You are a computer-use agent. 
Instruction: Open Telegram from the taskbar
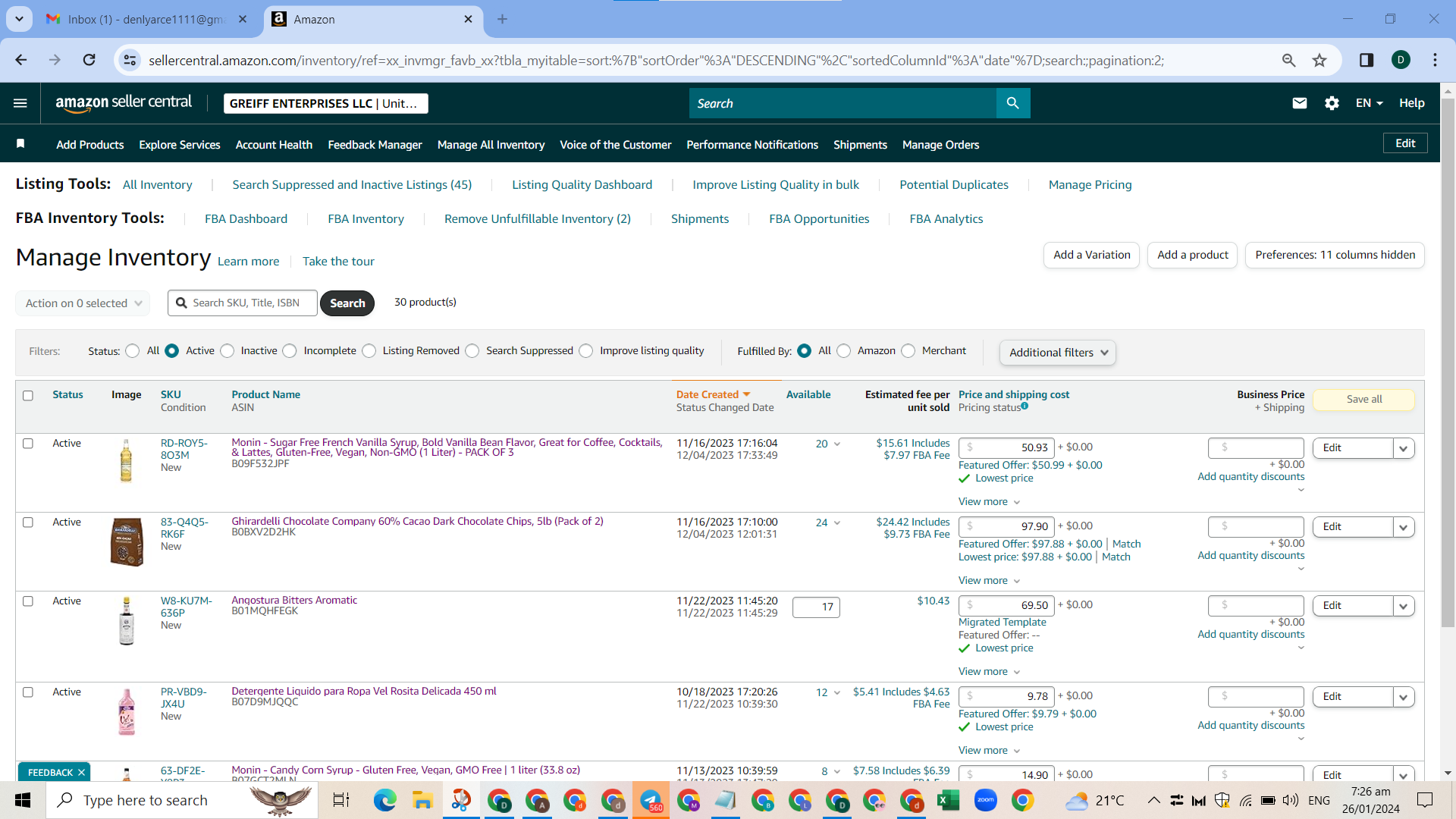[651, 800]
